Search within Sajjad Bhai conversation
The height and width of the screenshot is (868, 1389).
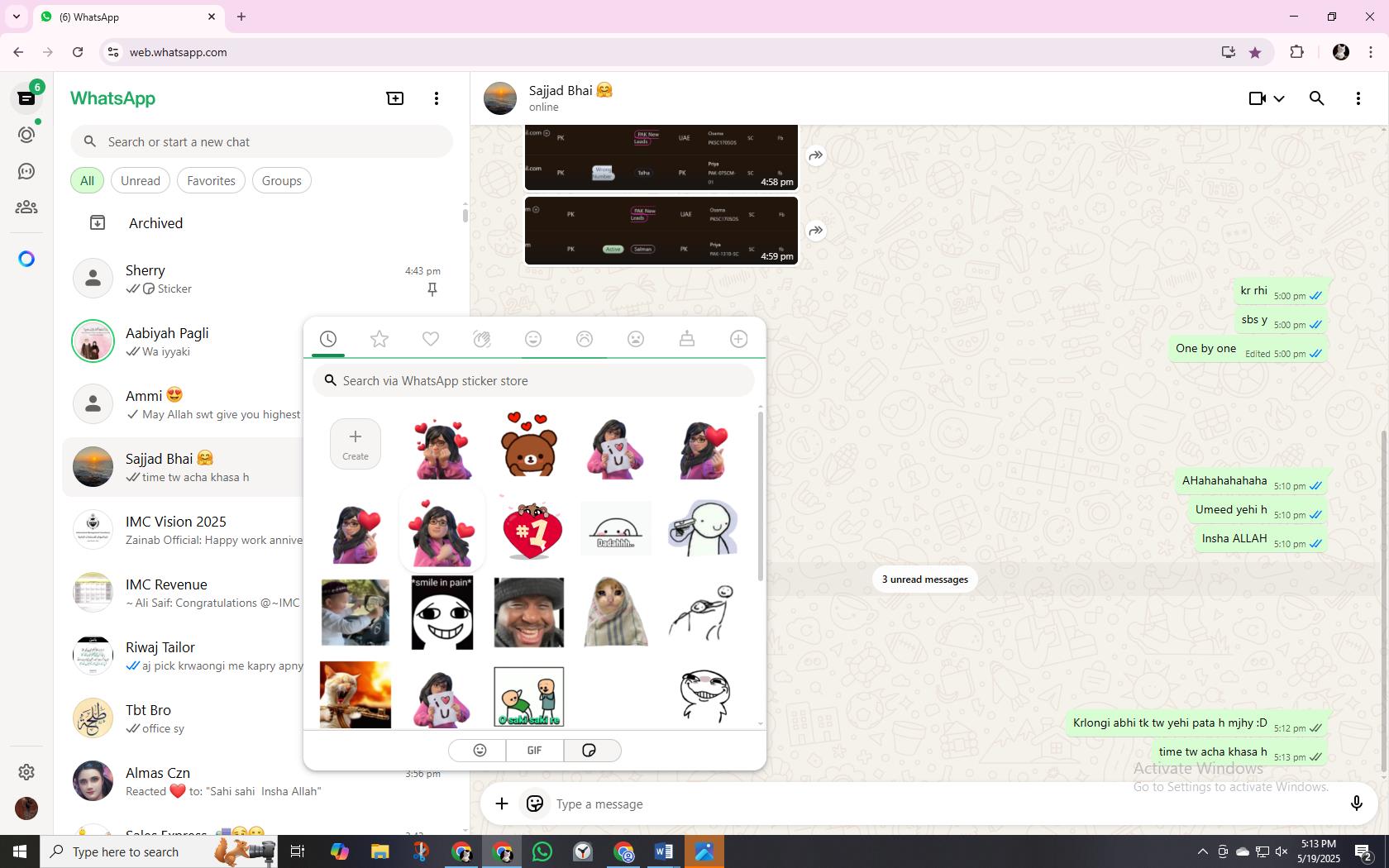[1317, 98]
